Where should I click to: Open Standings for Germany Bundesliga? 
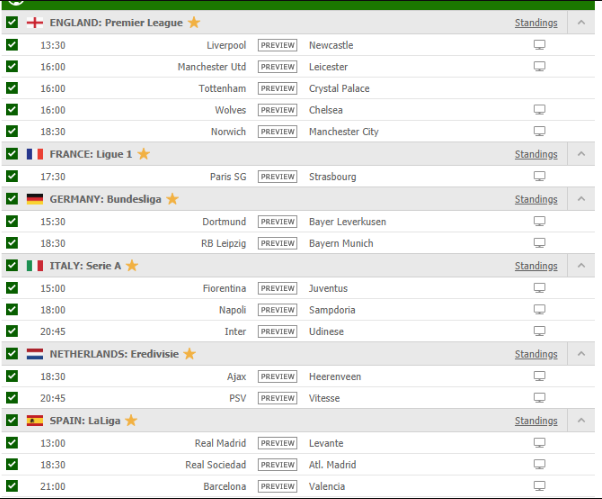click(x=536, y=199)
